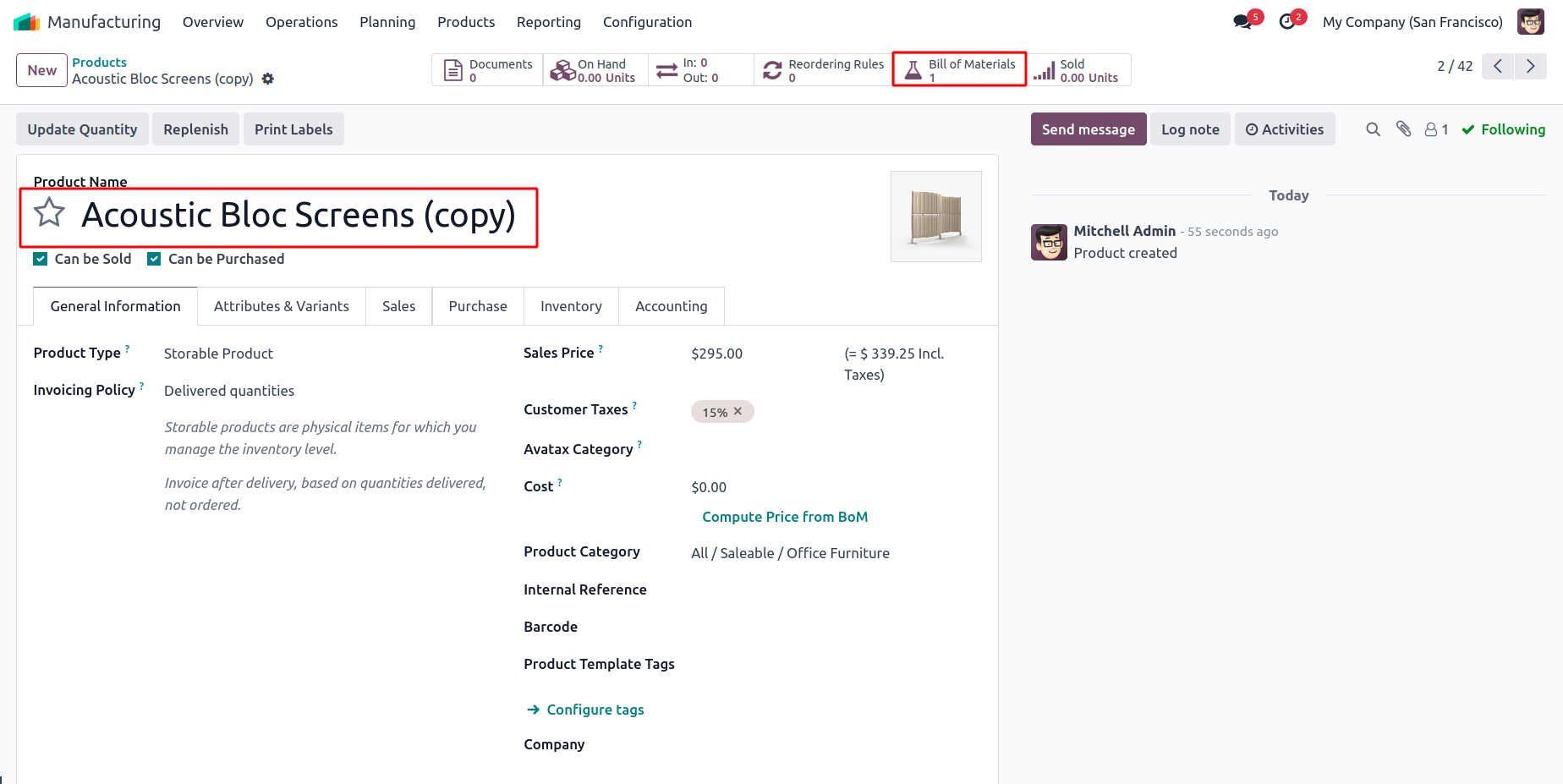Uncheck the Can be Purchased checkbox
The width and height of the screenshot is (1563, 784).
pos(154,259)
